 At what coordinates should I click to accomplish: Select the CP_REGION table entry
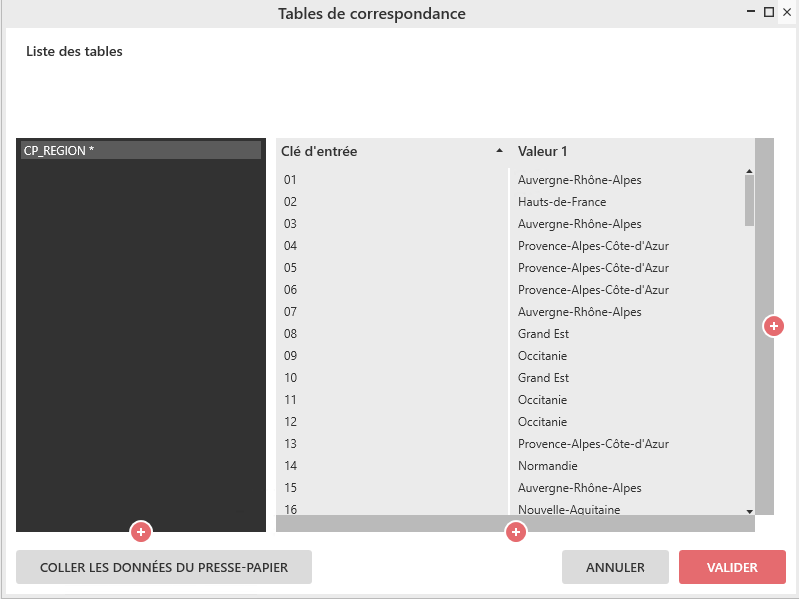(x=140, y=150)
